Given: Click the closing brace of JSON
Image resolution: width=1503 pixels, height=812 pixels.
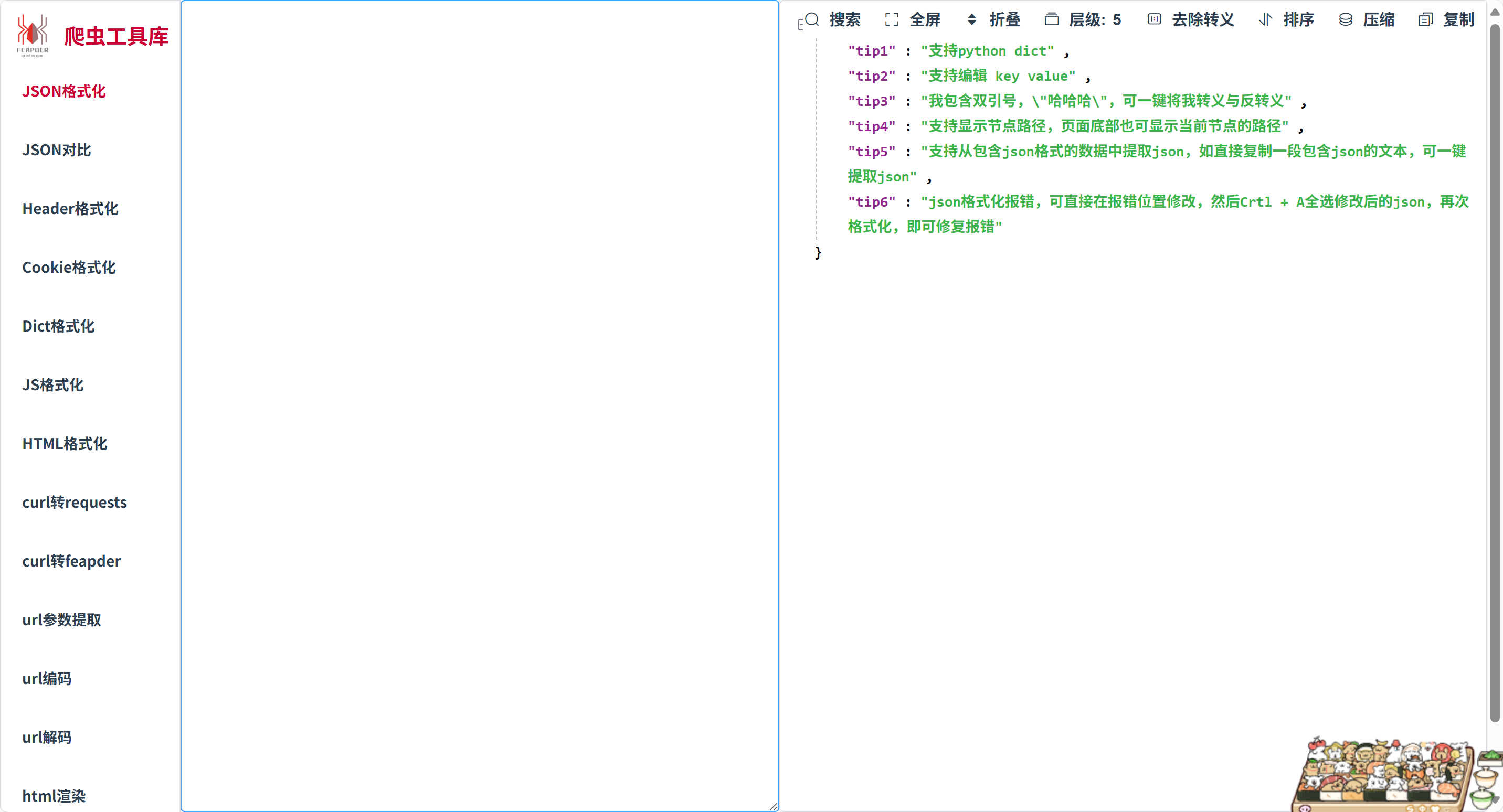Looking at the screenshot, I should pyautogui.click(x=818, y=253).
